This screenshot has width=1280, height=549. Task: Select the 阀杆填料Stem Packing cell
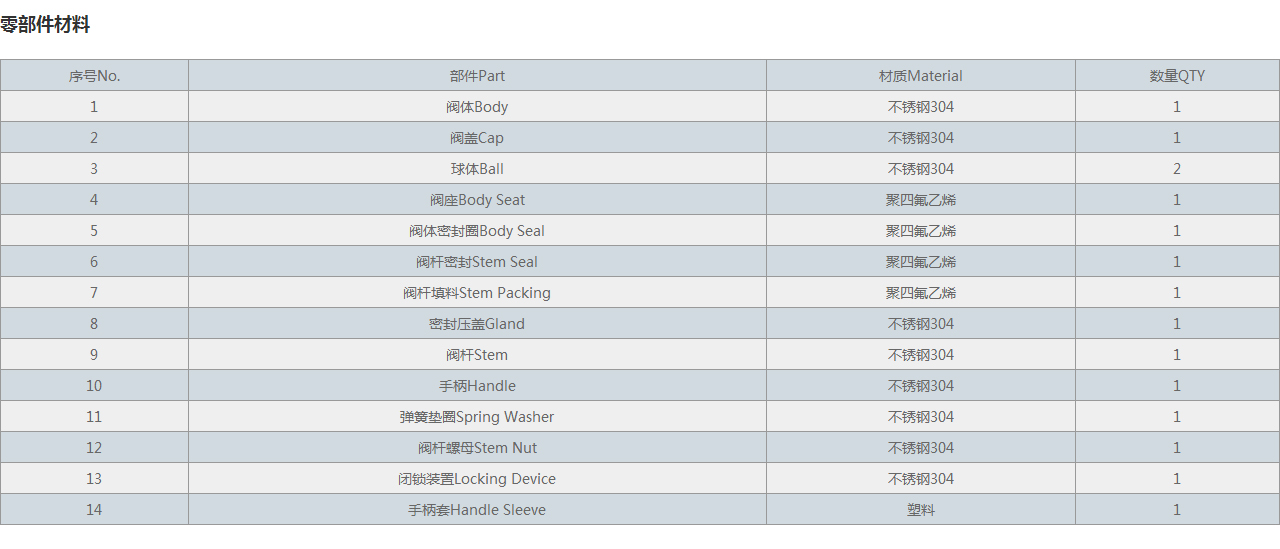[x=477, y=293]
